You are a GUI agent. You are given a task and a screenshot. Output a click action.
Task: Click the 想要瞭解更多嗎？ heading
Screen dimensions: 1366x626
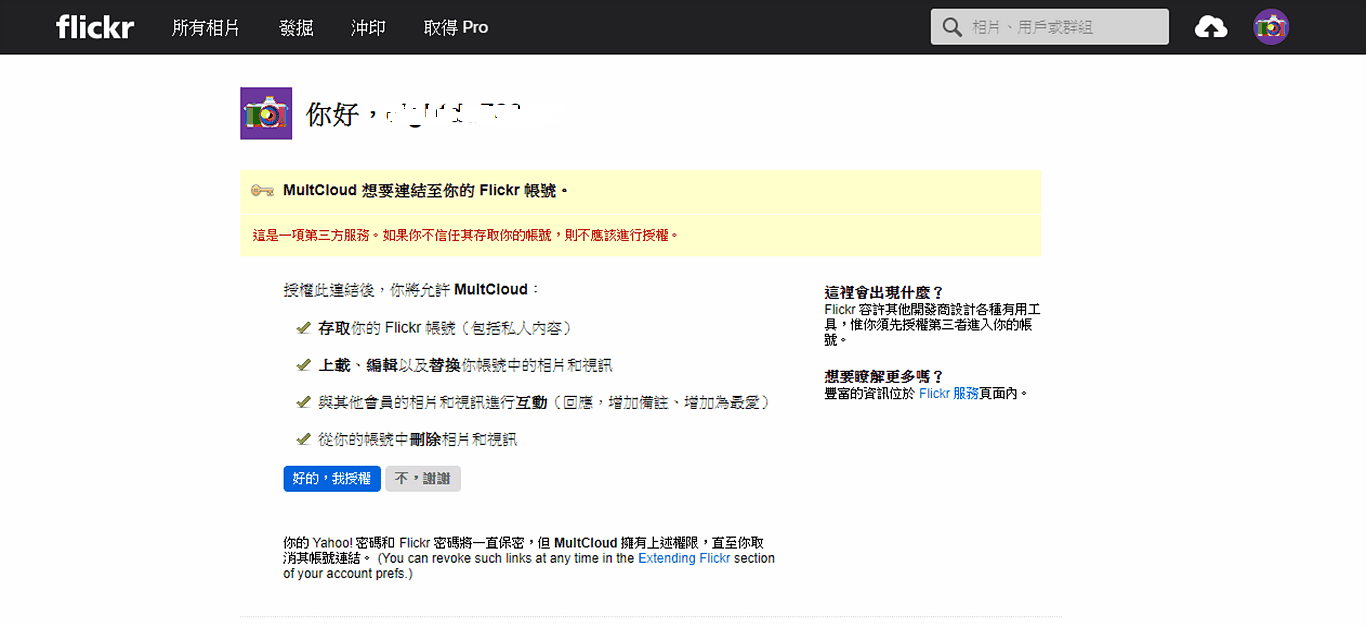884,377
